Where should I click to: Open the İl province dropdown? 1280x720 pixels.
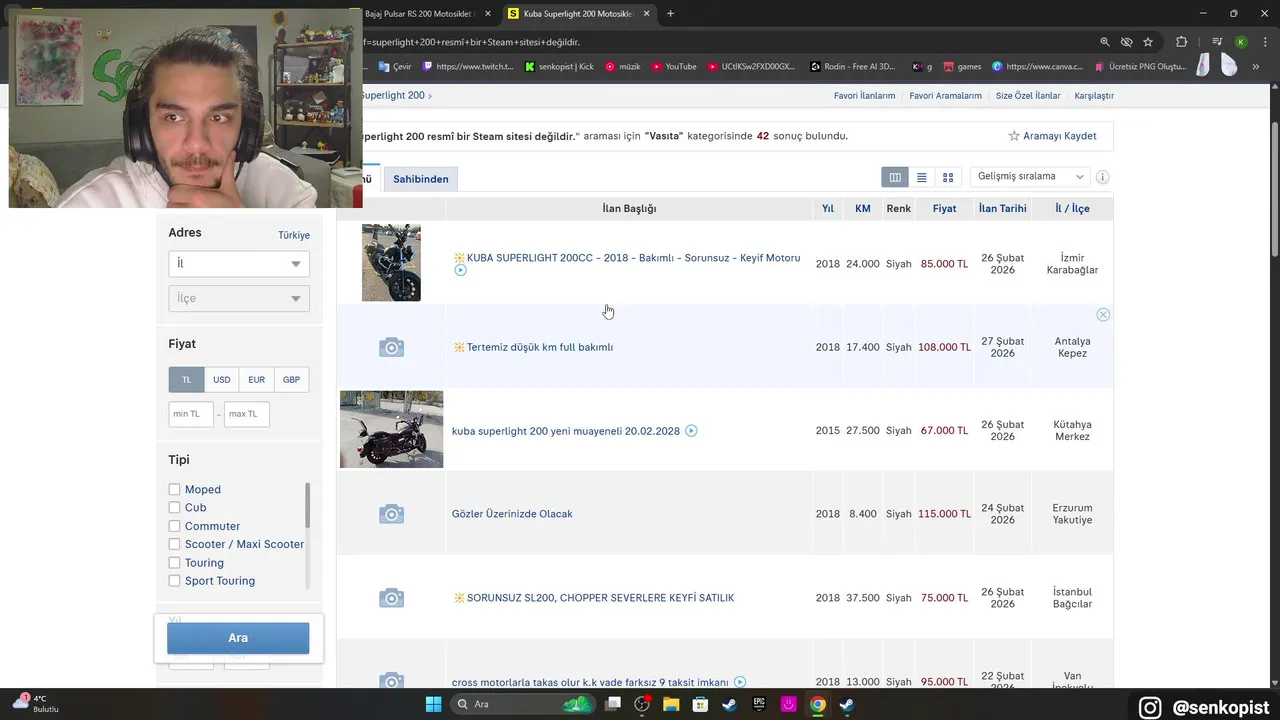pyautogui.click(x=239, y=264)
